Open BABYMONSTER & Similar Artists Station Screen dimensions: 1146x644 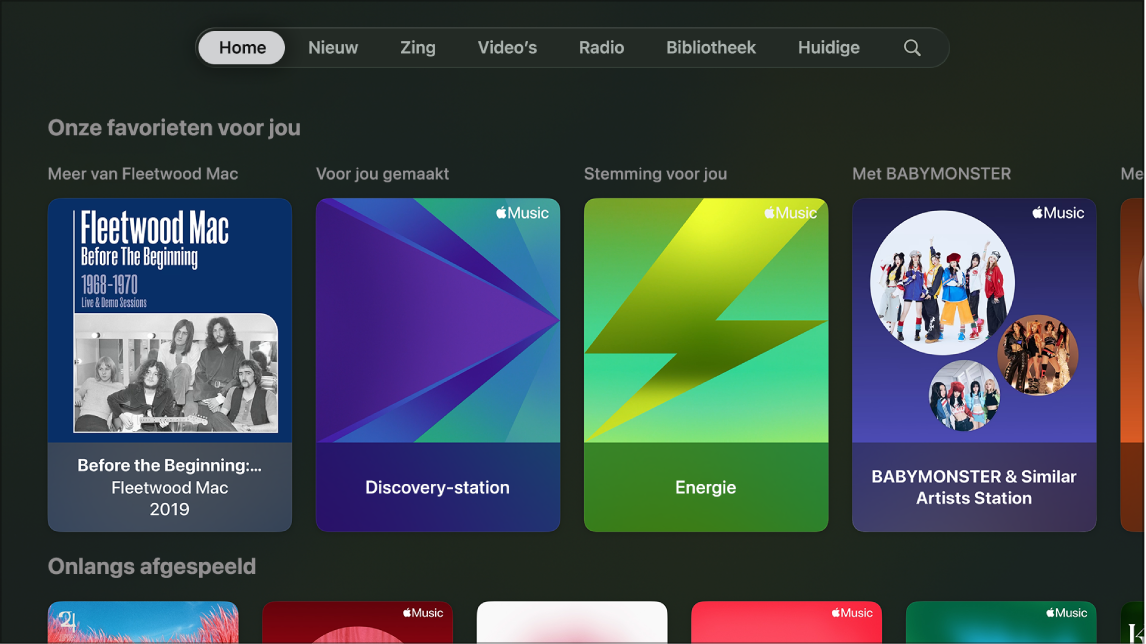coord(973,363)
